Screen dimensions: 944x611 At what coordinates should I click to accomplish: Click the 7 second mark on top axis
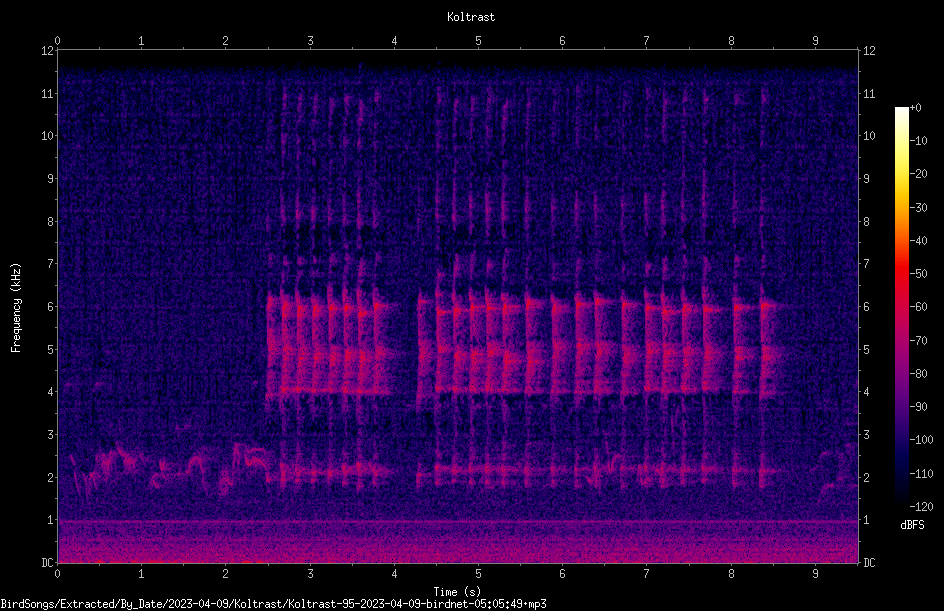647,41
